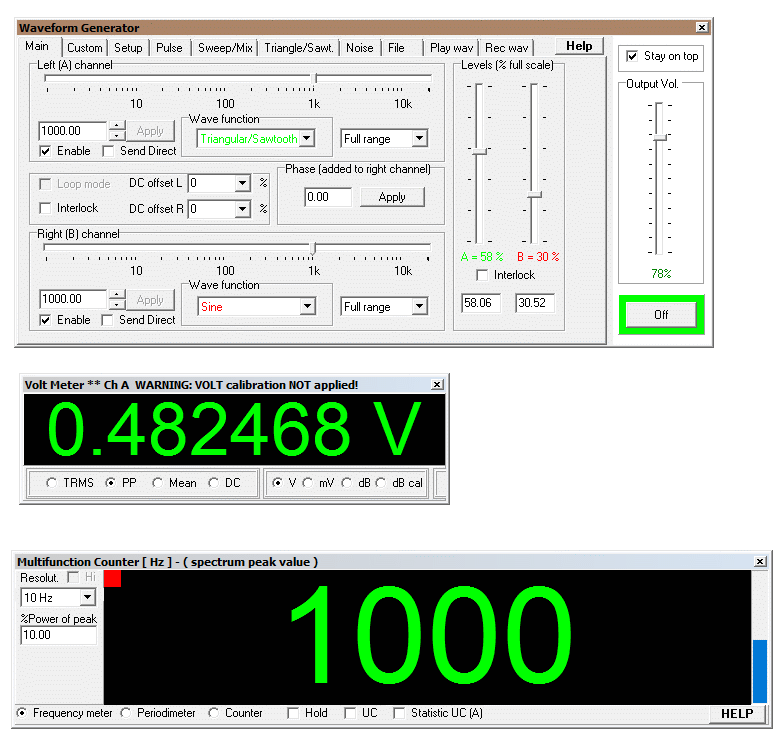Screen dimensions: 783x741
Task: Select dB cal units in Volt Meter
Action: tap(381, 483)
